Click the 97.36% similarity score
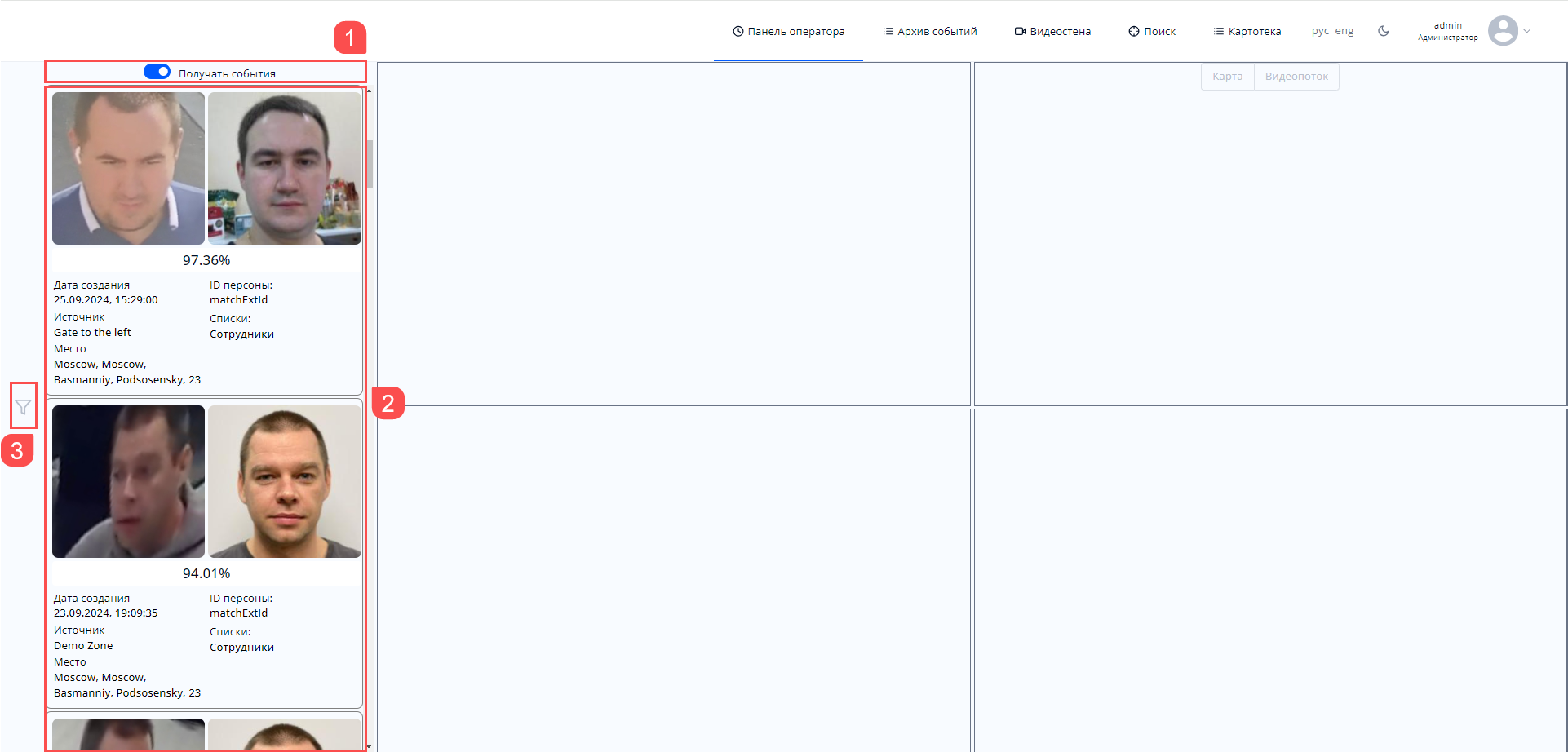This screenshot has width=1568, height=752. tap(206, 260)
